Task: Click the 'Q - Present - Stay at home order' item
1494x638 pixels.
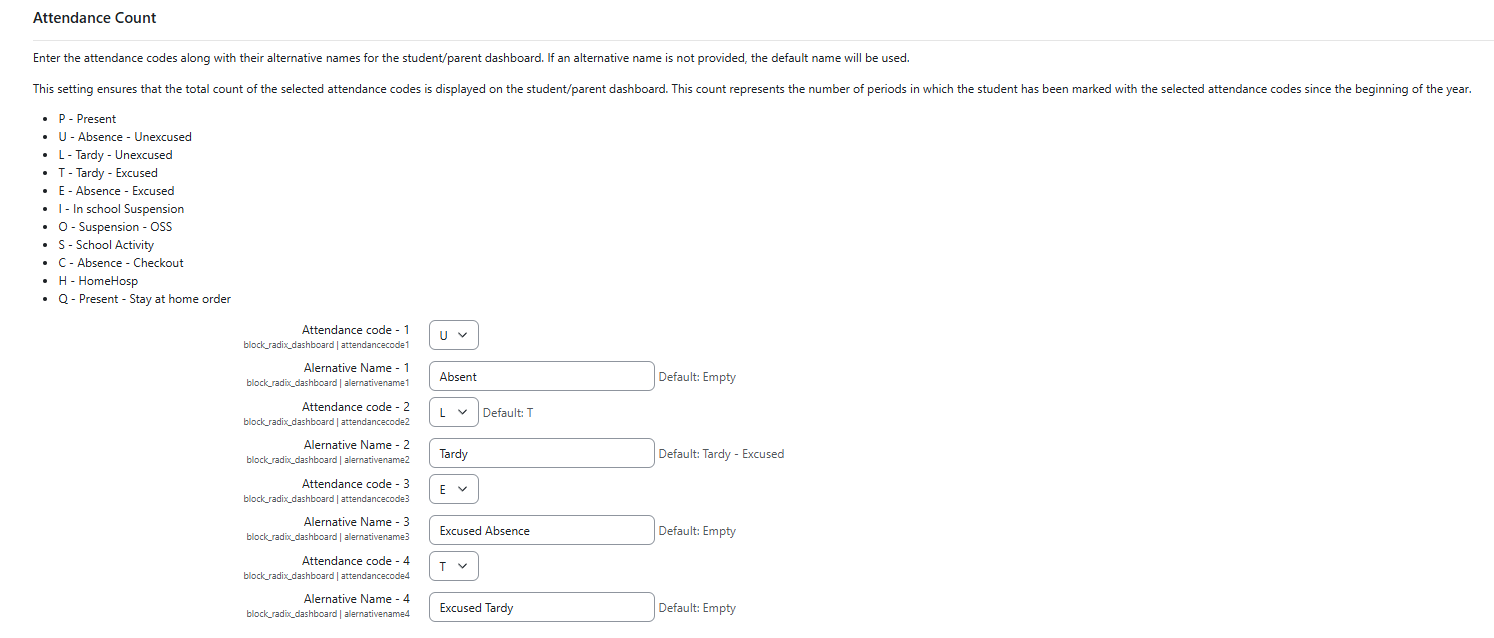Action: pyautogui.click(x=144, y=299)
